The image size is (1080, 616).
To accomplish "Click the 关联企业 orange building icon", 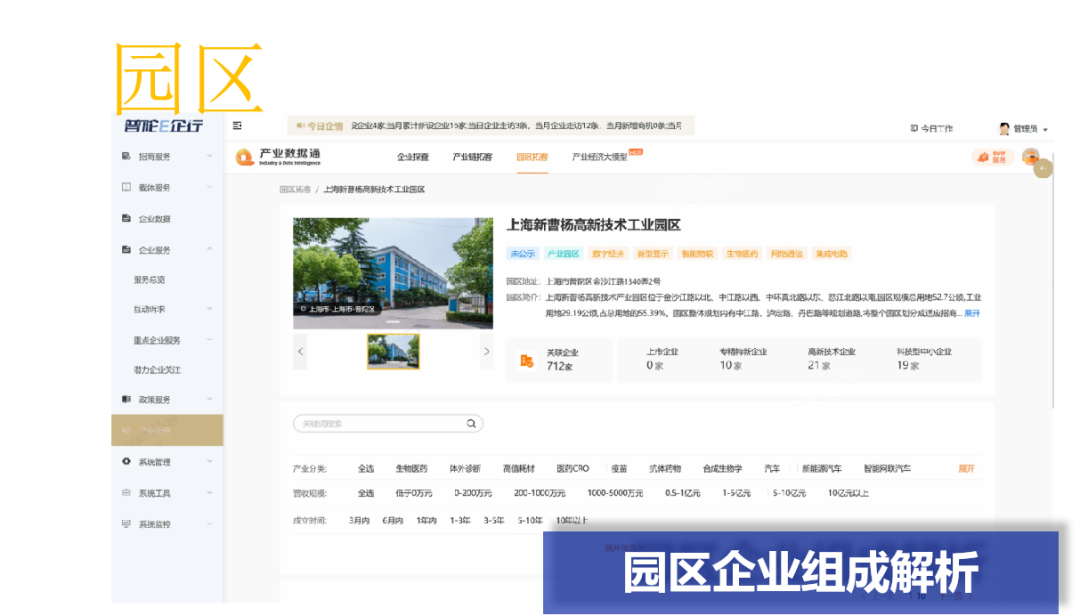I will (x=527, y=361).
